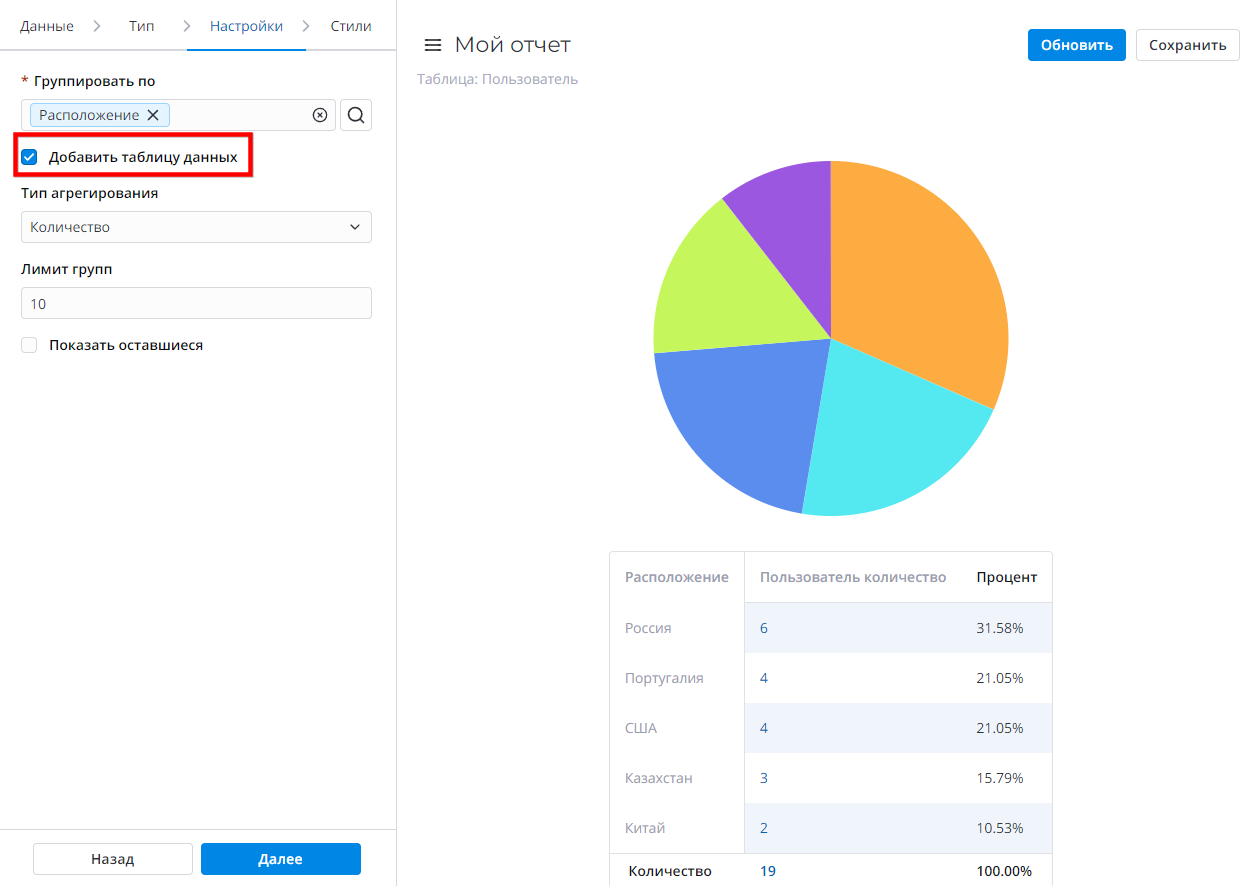Expand the Тип агрегирования dropdown
Viewport: 1252px width, 886px height.
pyautogui.click(x=196, y=227)
